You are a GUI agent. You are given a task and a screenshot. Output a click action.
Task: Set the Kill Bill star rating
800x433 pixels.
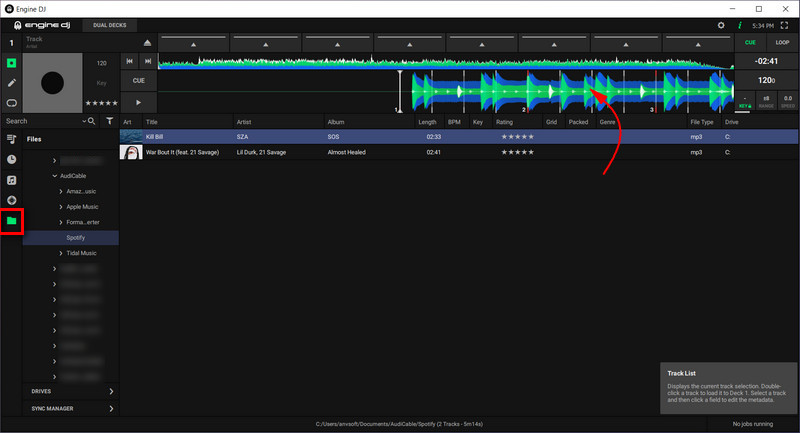click(x=517, y=137)
